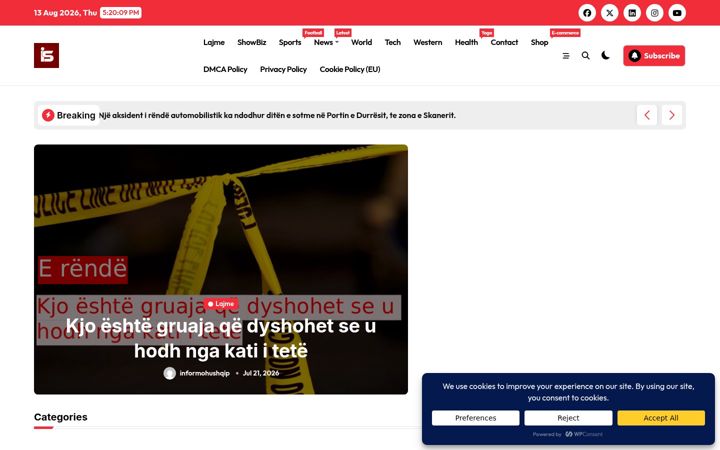Open the search icon in header
Viewport: 720px width, 450px height.
point(585,56)
